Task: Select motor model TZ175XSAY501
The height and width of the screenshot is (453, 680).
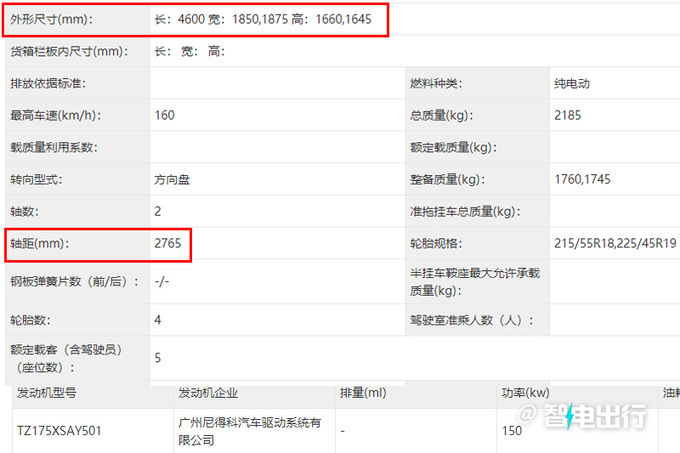Action: point(59,431)
